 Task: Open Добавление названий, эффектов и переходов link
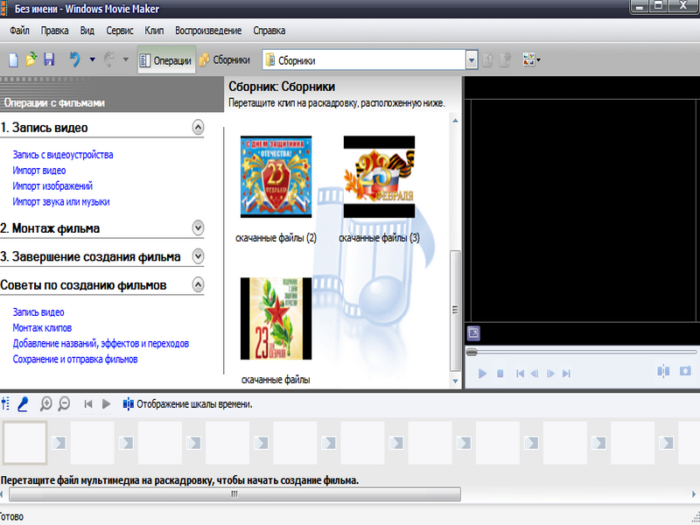(101, 343)
